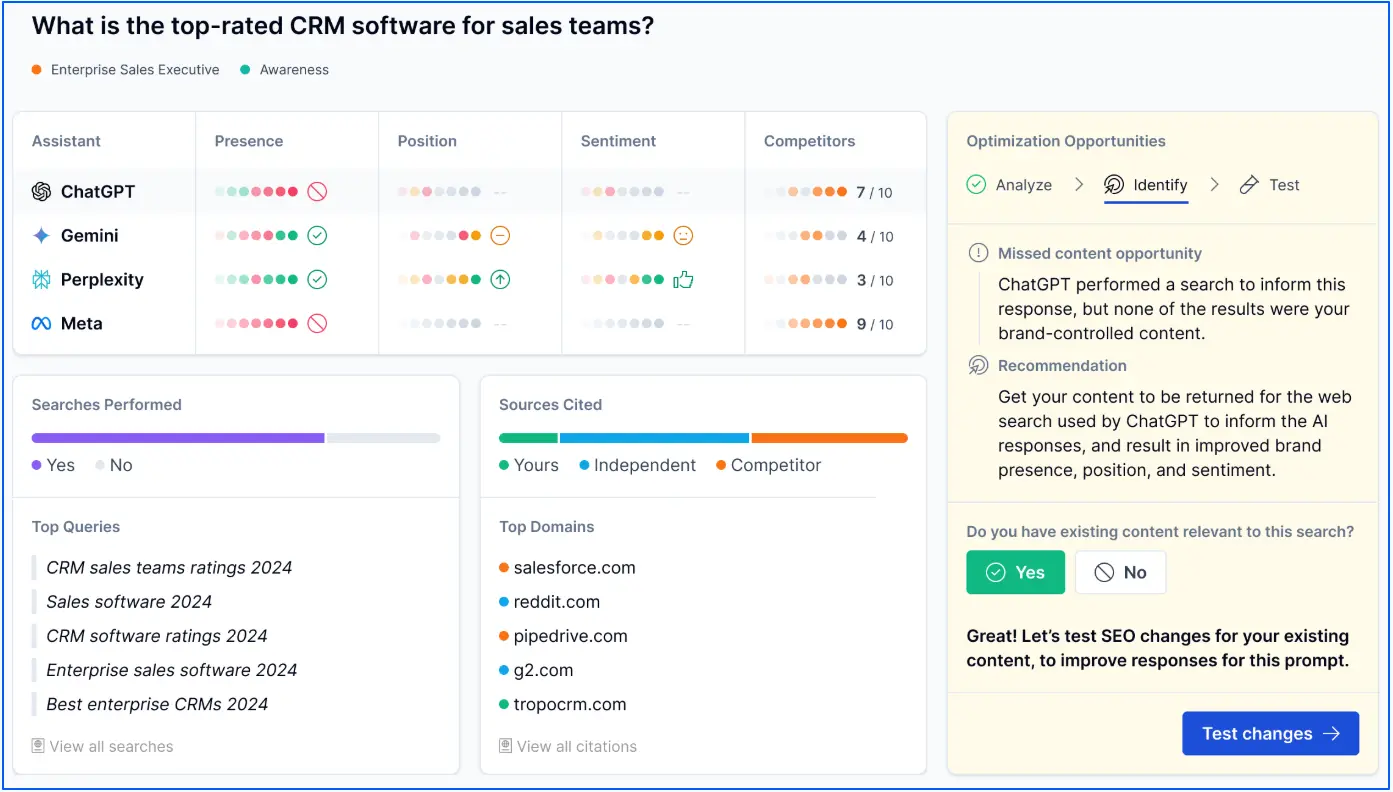Select query 'Best enterprise CRMs 2024'
This screenshot has height=792, width=1393.
157,704
